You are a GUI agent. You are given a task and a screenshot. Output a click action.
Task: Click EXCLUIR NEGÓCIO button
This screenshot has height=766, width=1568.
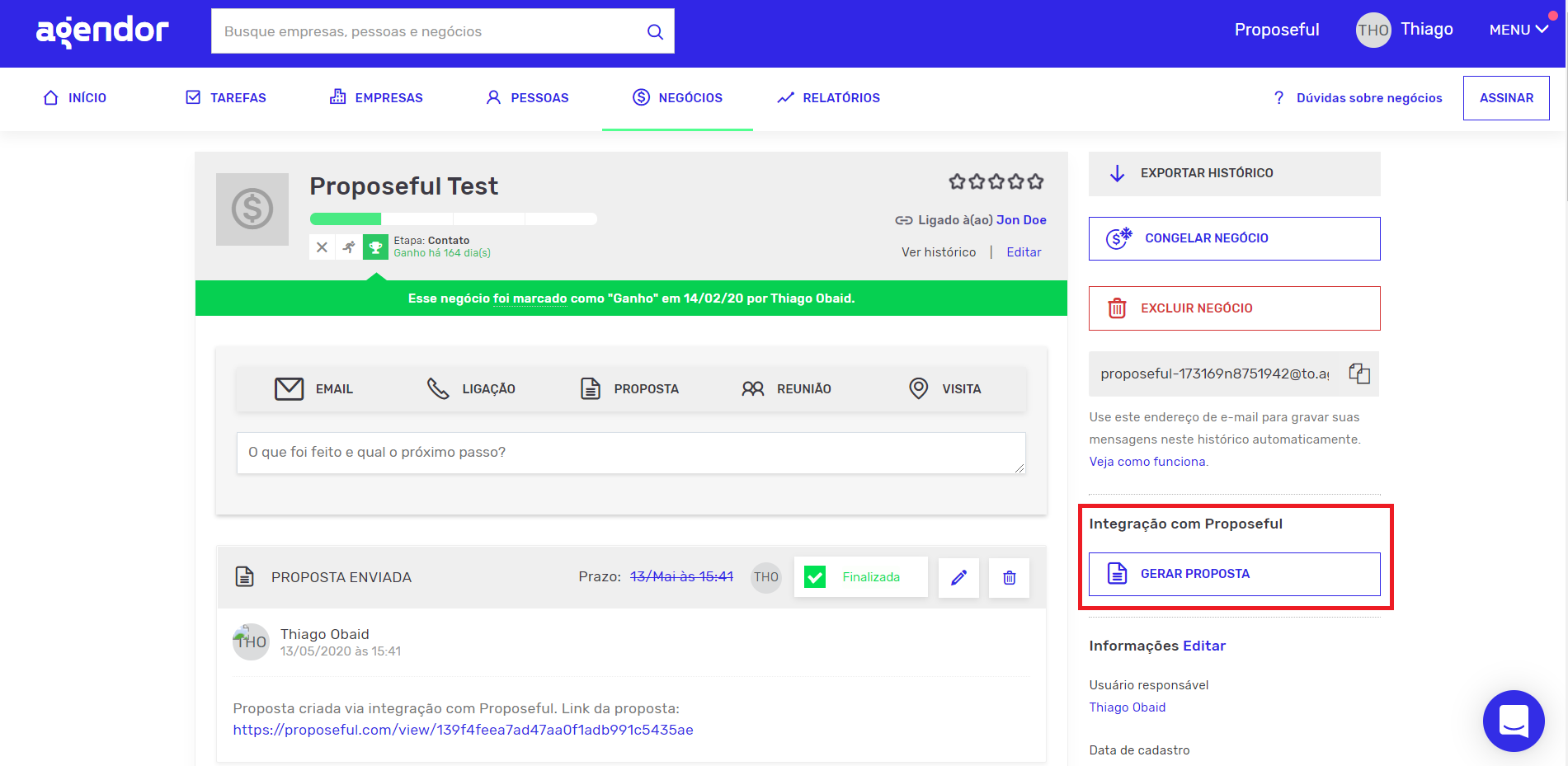pos(1234,308)
